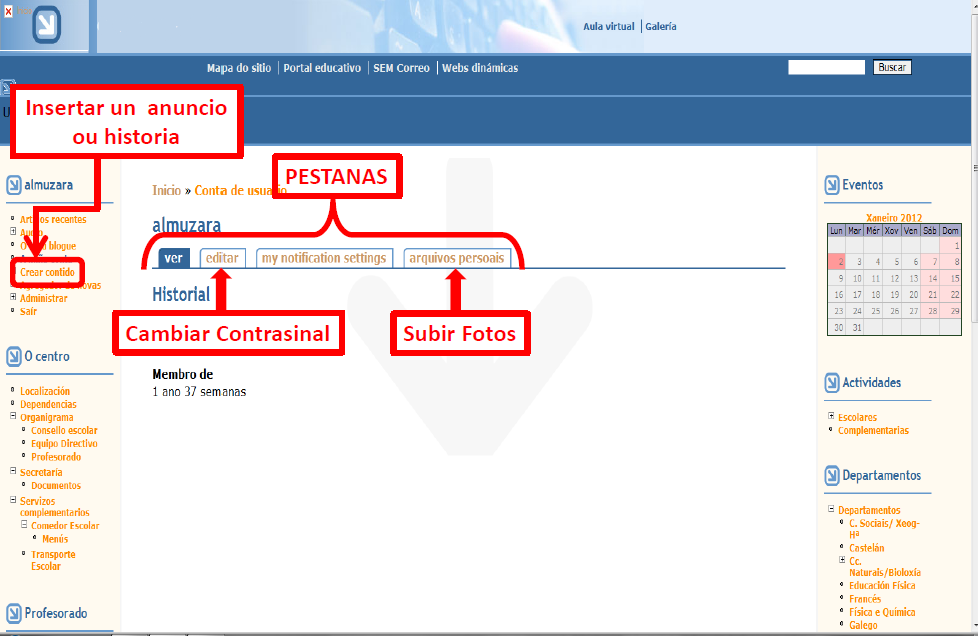Screen dimensions: 978x636
Task: Open the arquivos persoais tab
Action: pyautogui.click(x=457, y=258)
